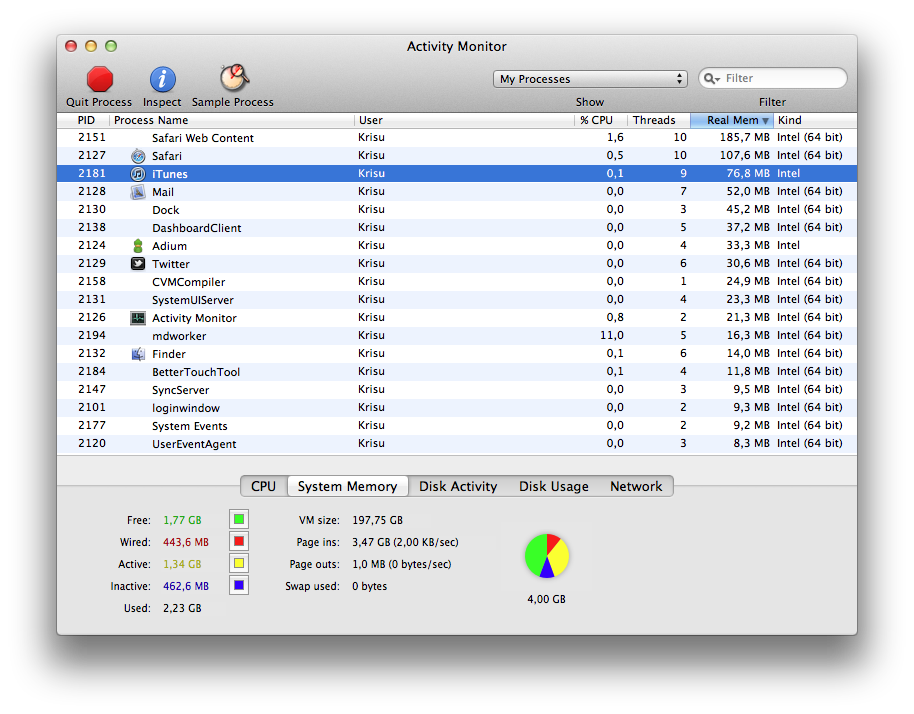Viewport: 914px width, 714px height.
Task: Click the Finder face icon
Action: click(138, 354)
